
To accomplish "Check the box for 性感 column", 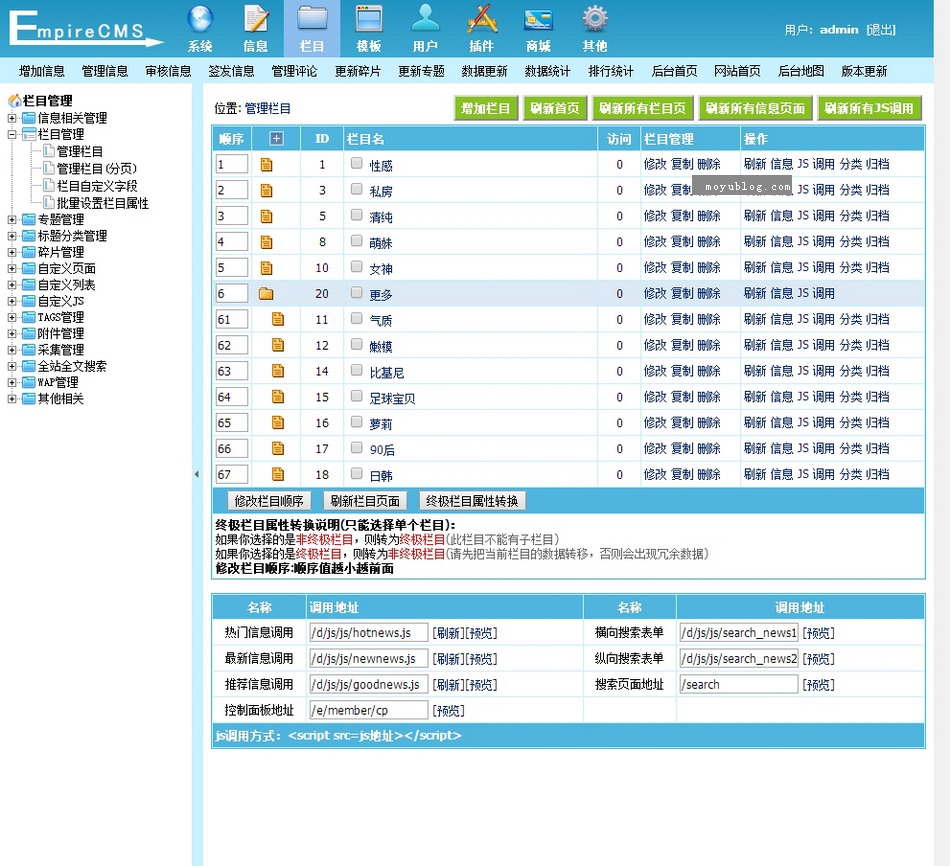I will [x=356, y=163].
